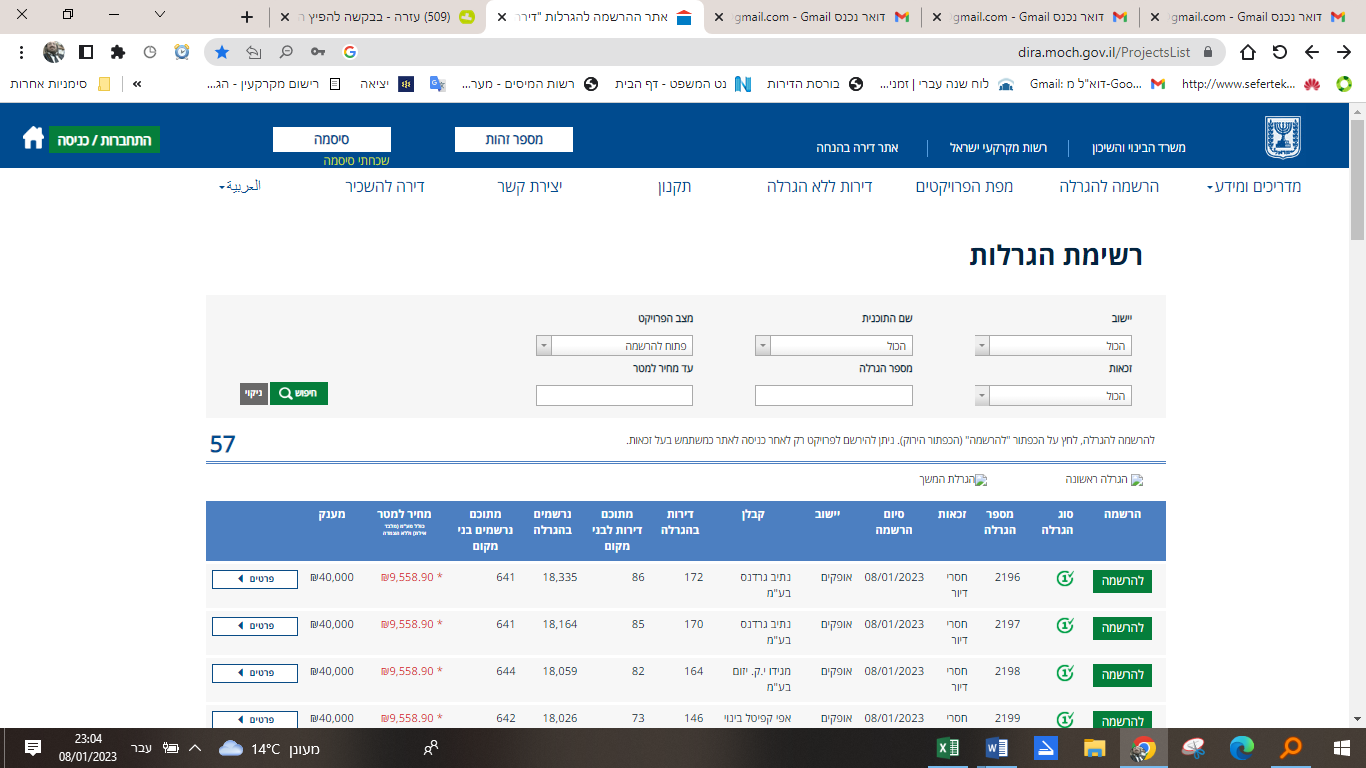This screenshot has width=1366, height=768.
Task: Click the green חיפוש search button
Action: [299, 393]
